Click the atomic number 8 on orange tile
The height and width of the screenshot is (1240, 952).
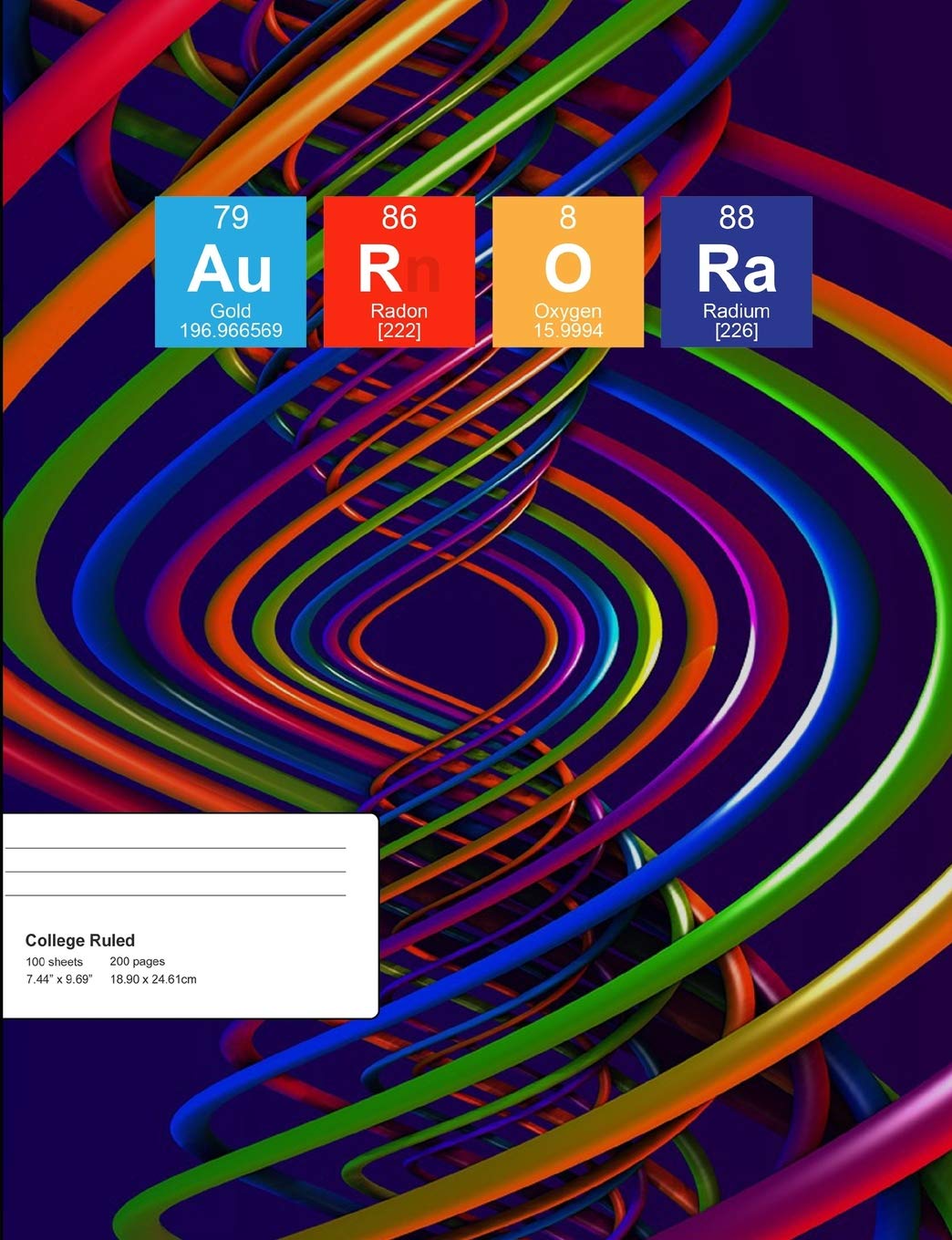[568, 218]
